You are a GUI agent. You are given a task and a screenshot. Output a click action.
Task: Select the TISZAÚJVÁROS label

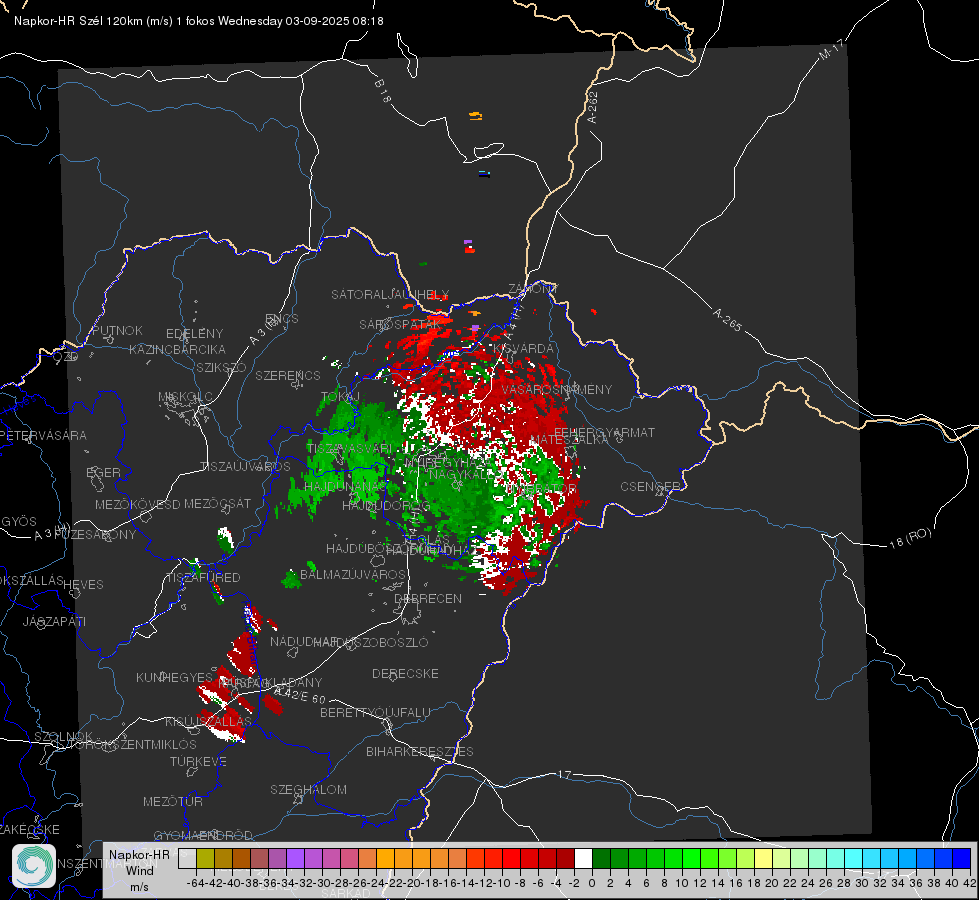245,467
